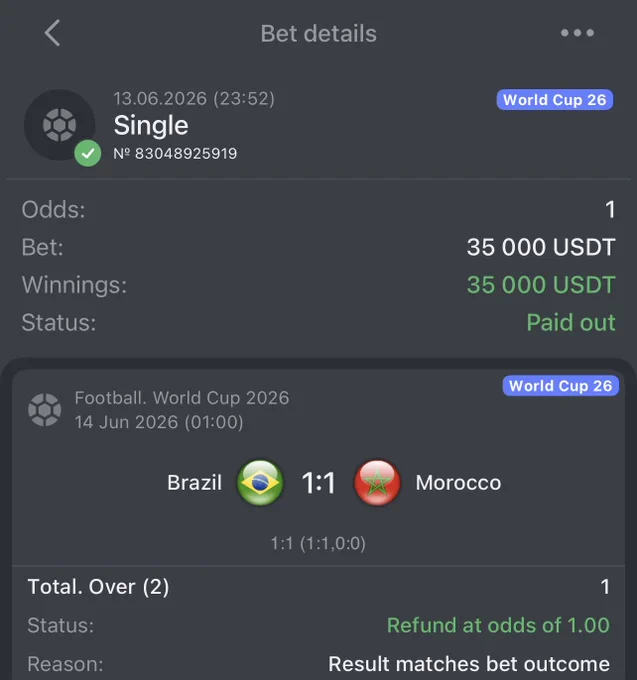Screen dimensions: 637x680
Task: Click Refund at odds of 1.00 status
Action: click(498, 625)
